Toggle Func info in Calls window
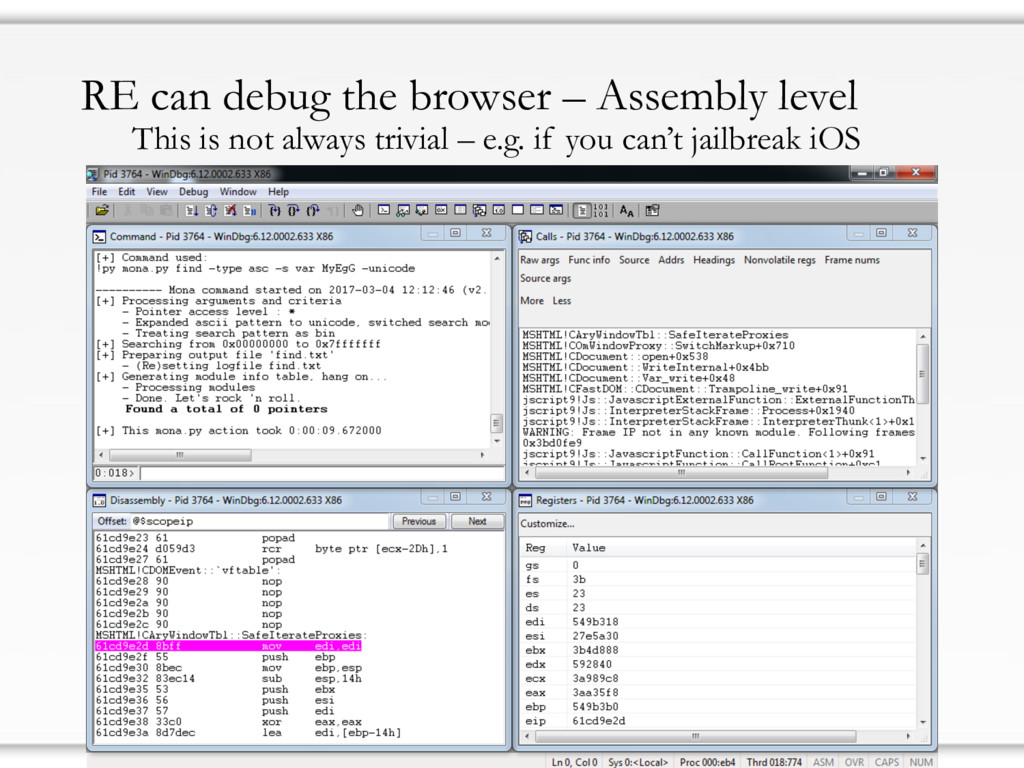Image resolution: width=1024 pixels, height=768 pixels. click(x=589, y=260)
